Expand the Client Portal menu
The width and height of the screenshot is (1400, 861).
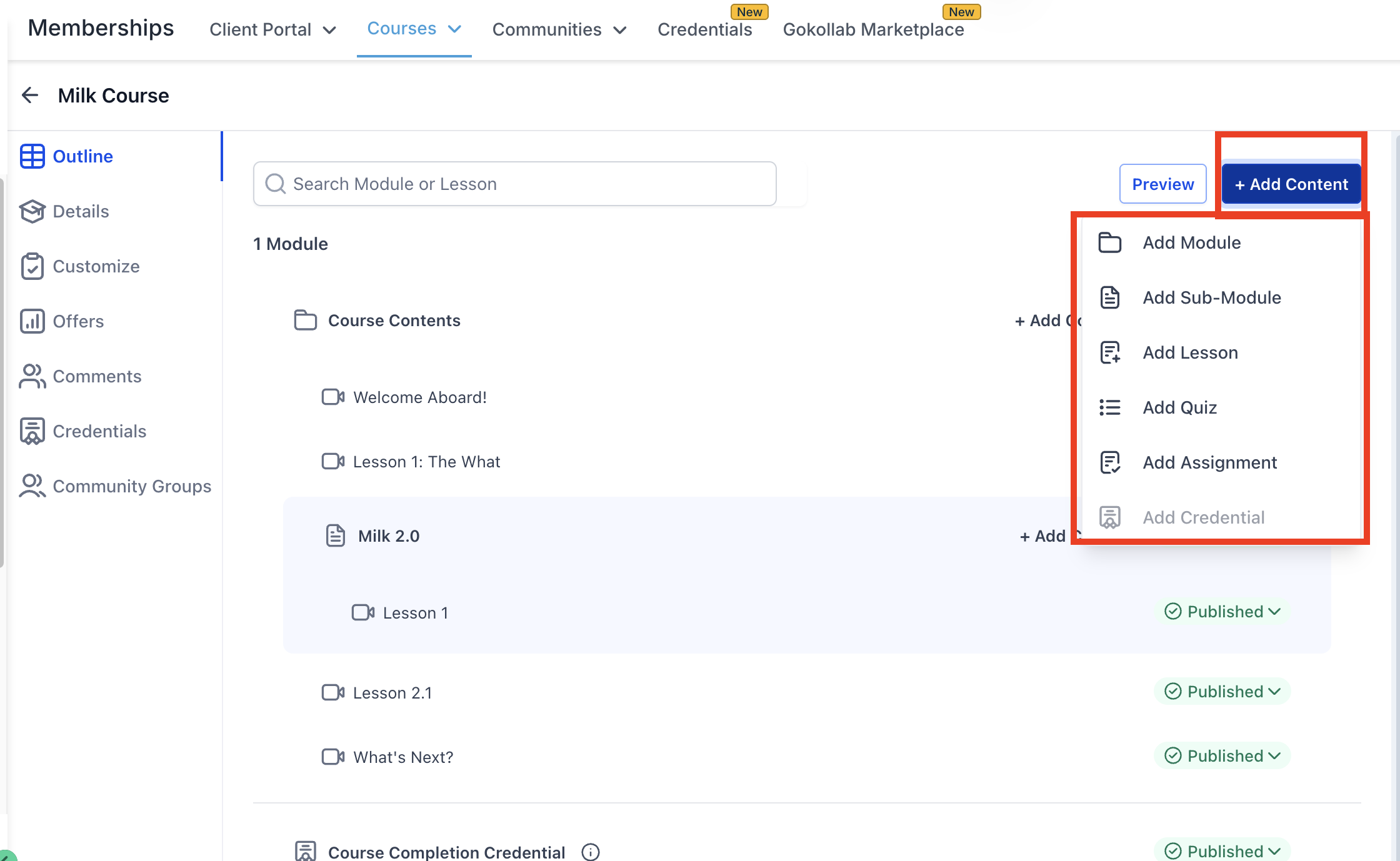point(272,29)
